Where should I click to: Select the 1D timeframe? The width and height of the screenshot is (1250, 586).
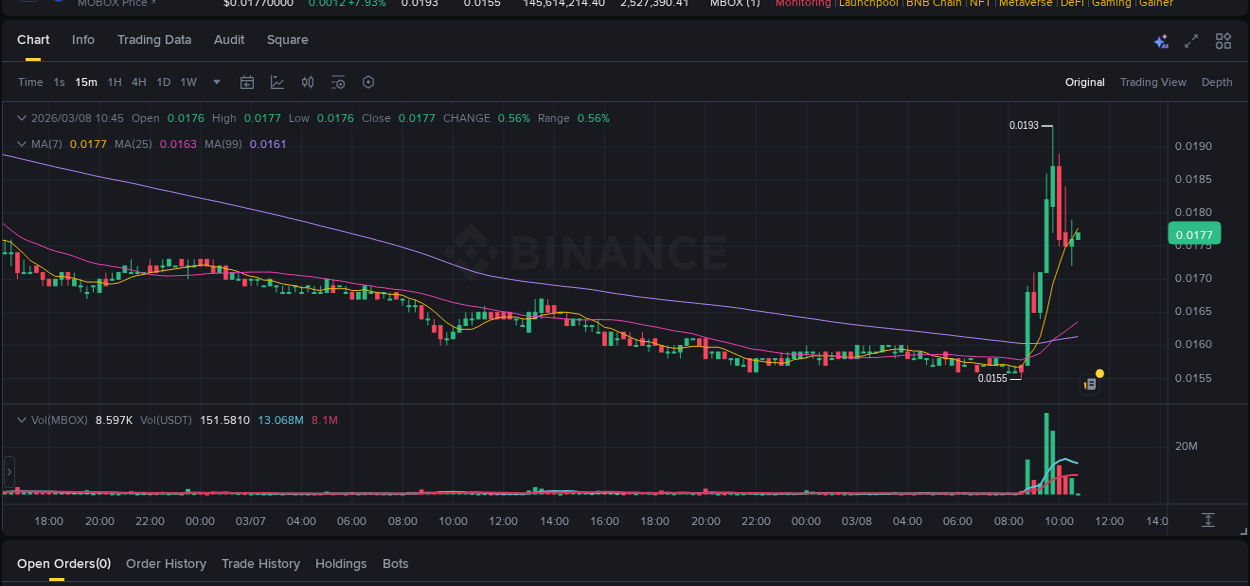pyautogui.click(x=163, y=82)
